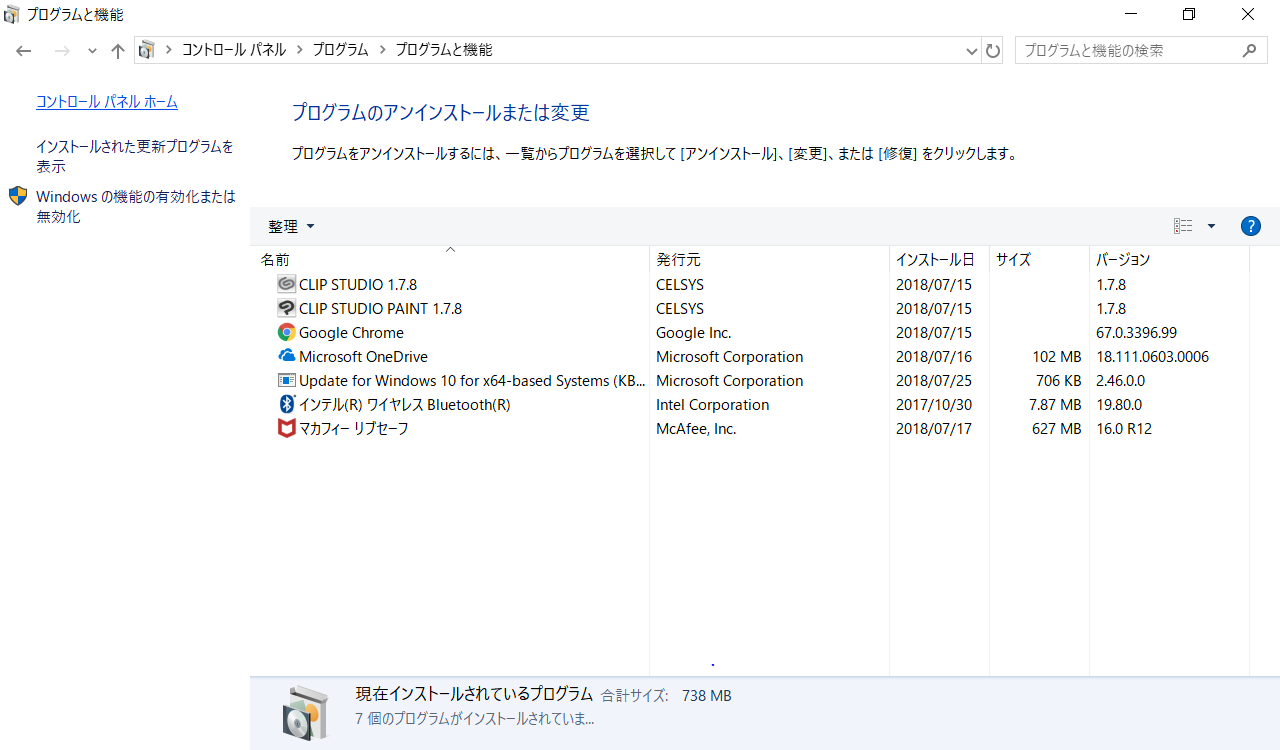Click the CLIP STUDIO PAINT icon
The height and width of the screenshot is (750, 1280).
[x=286, y=308]
